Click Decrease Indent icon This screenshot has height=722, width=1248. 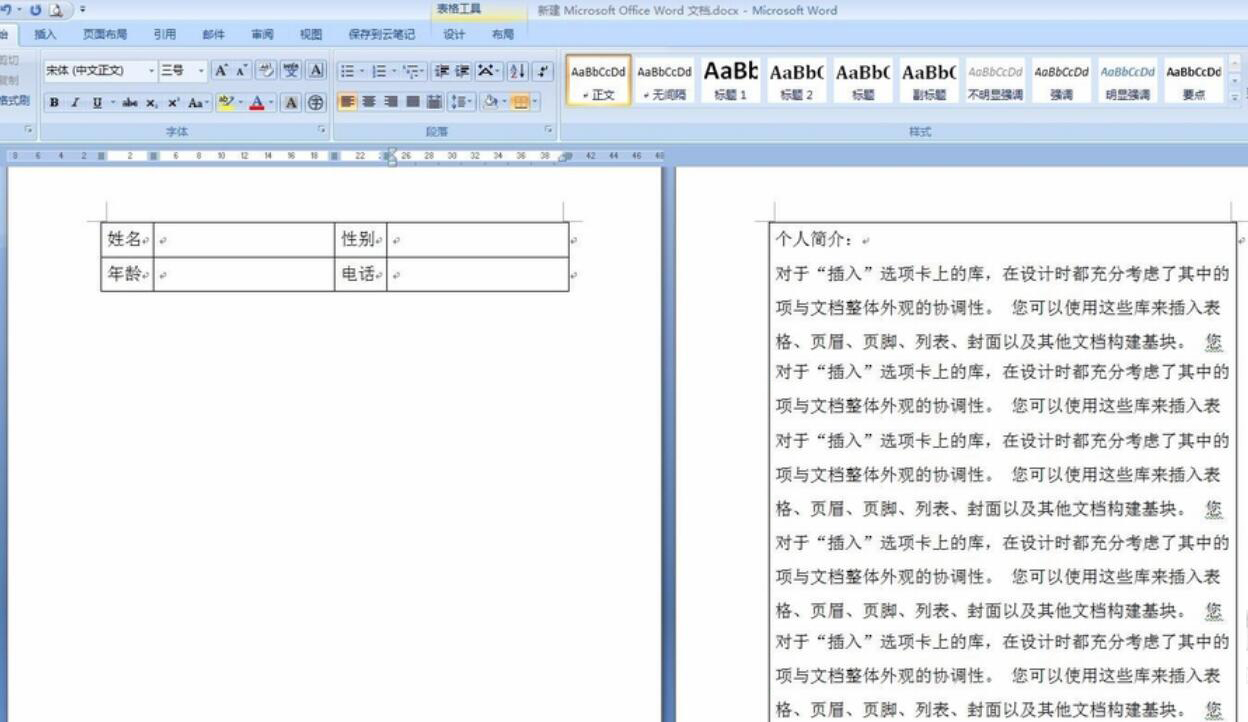pyautogui.click(x=442, y=71)
